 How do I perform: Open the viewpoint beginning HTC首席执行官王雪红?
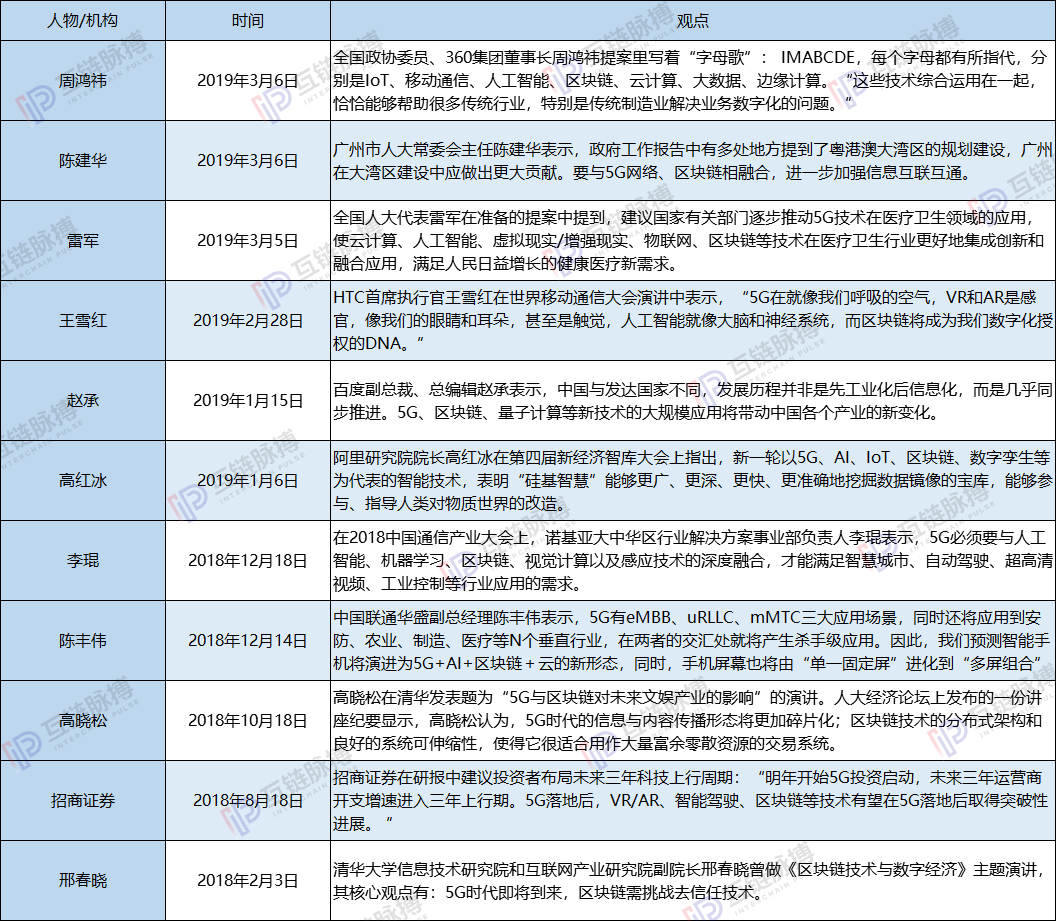[x=692, y=320]
